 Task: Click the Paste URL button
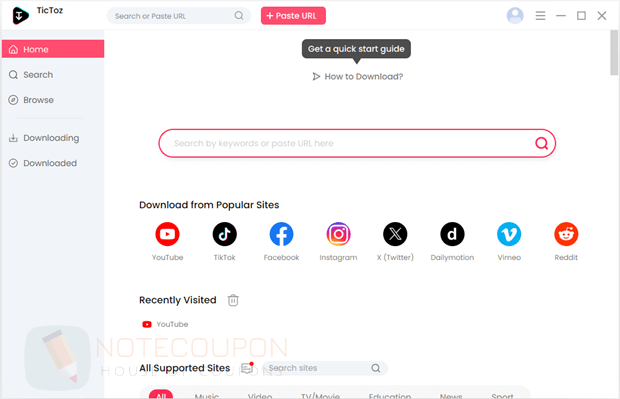click(x=293, y=16)
